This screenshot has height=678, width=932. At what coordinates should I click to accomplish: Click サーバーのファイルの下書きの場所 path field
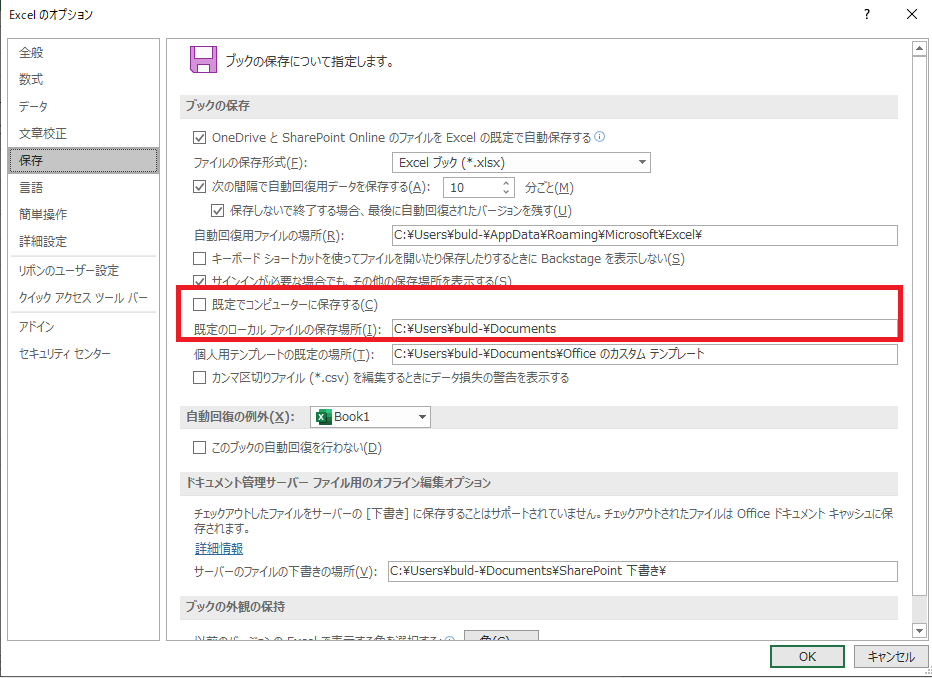click(643, 571)
